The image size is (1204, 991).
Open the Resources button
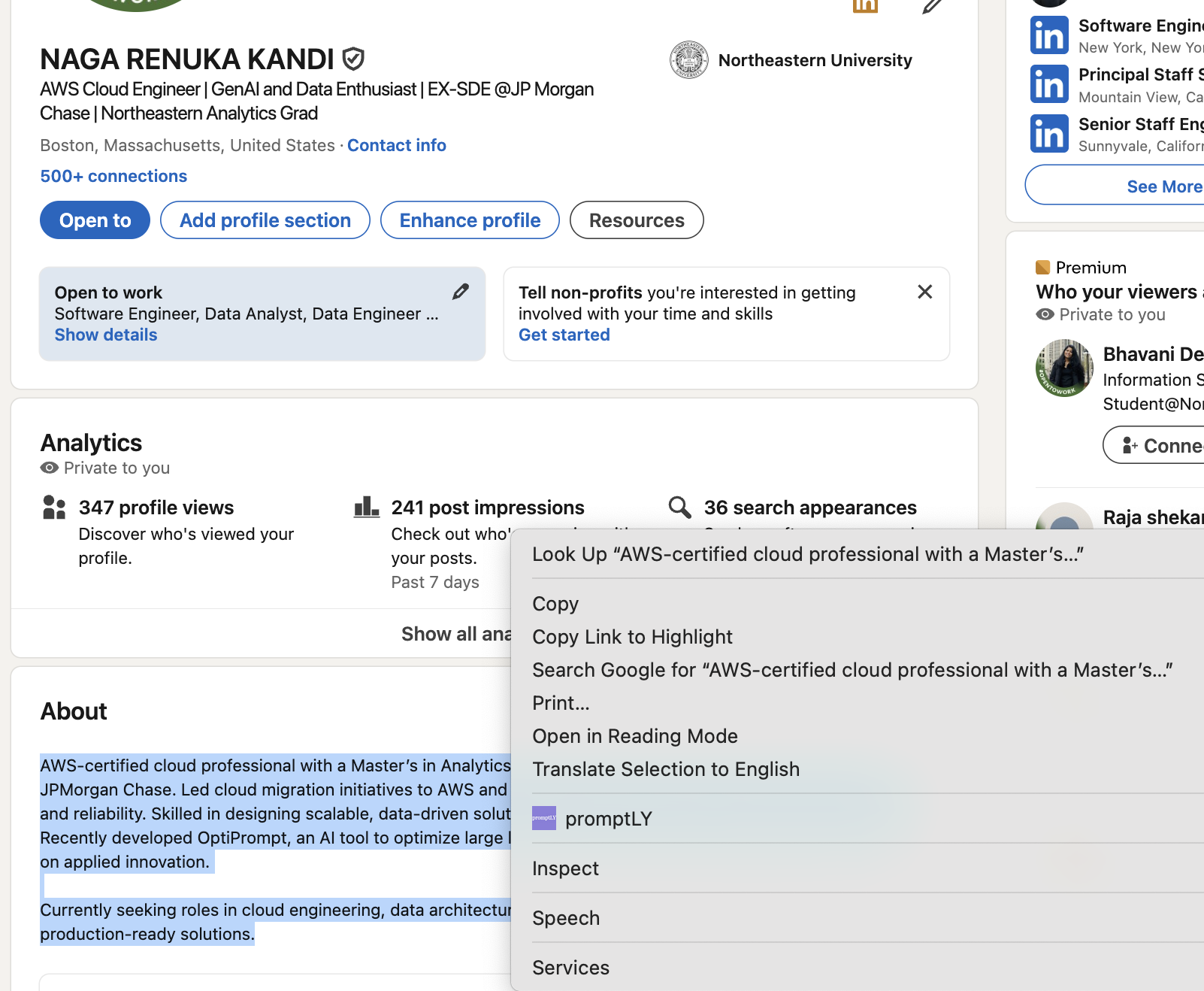[637, 220]
